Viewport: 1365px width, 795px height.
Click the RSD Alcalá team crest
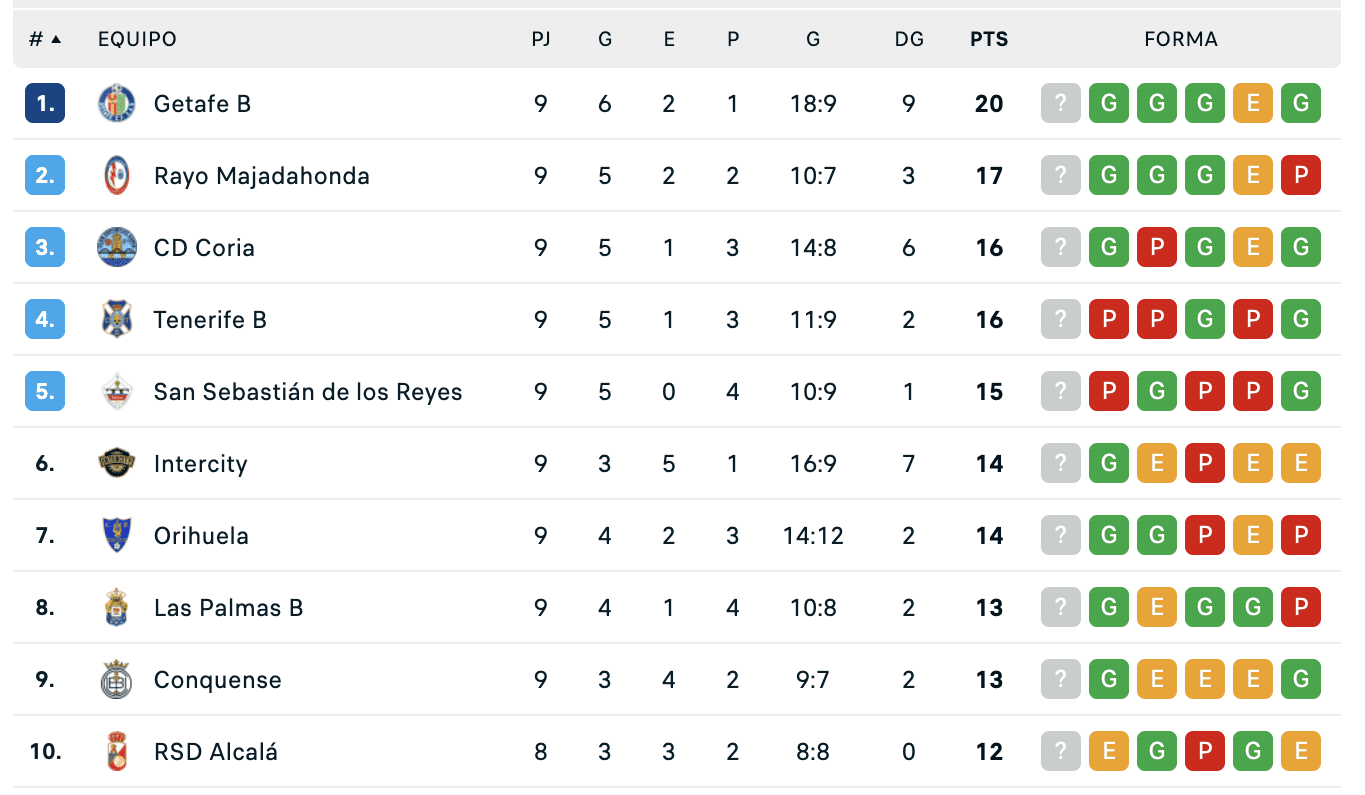click(x=117, y=752)
